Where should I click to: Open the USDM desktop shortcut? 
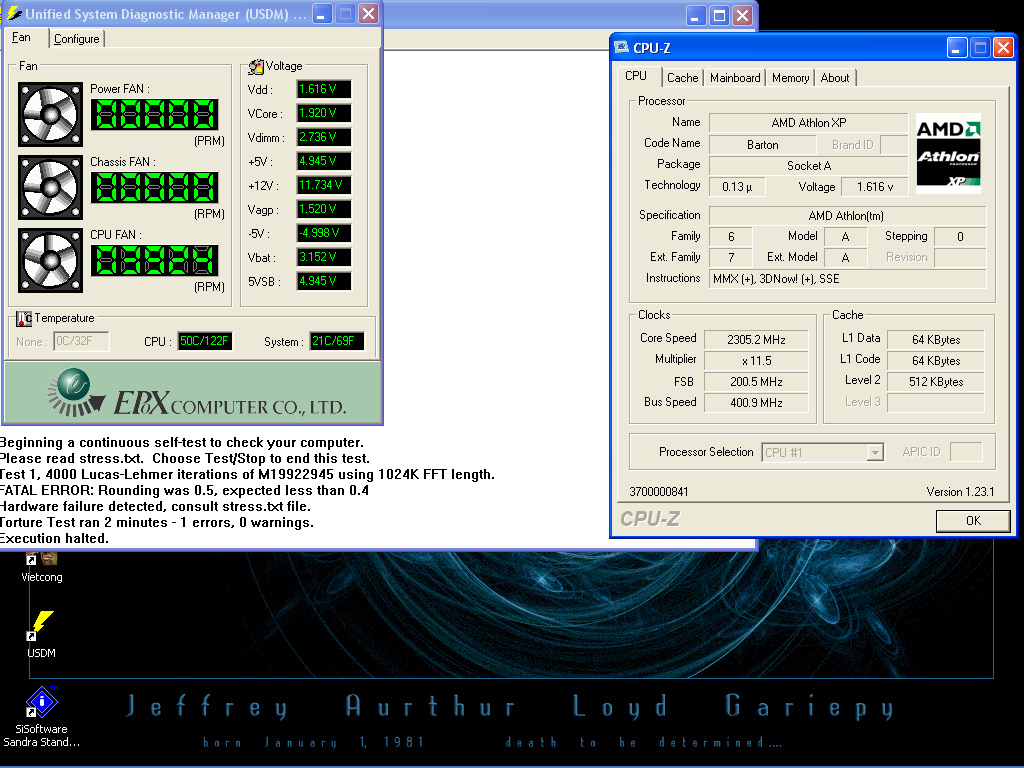[41, 633]
